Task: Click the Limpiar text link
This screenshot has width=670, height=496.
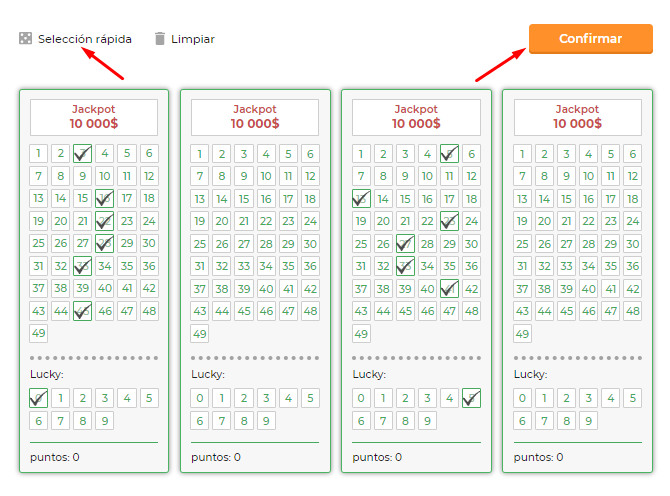Action: tap(193, 39)
